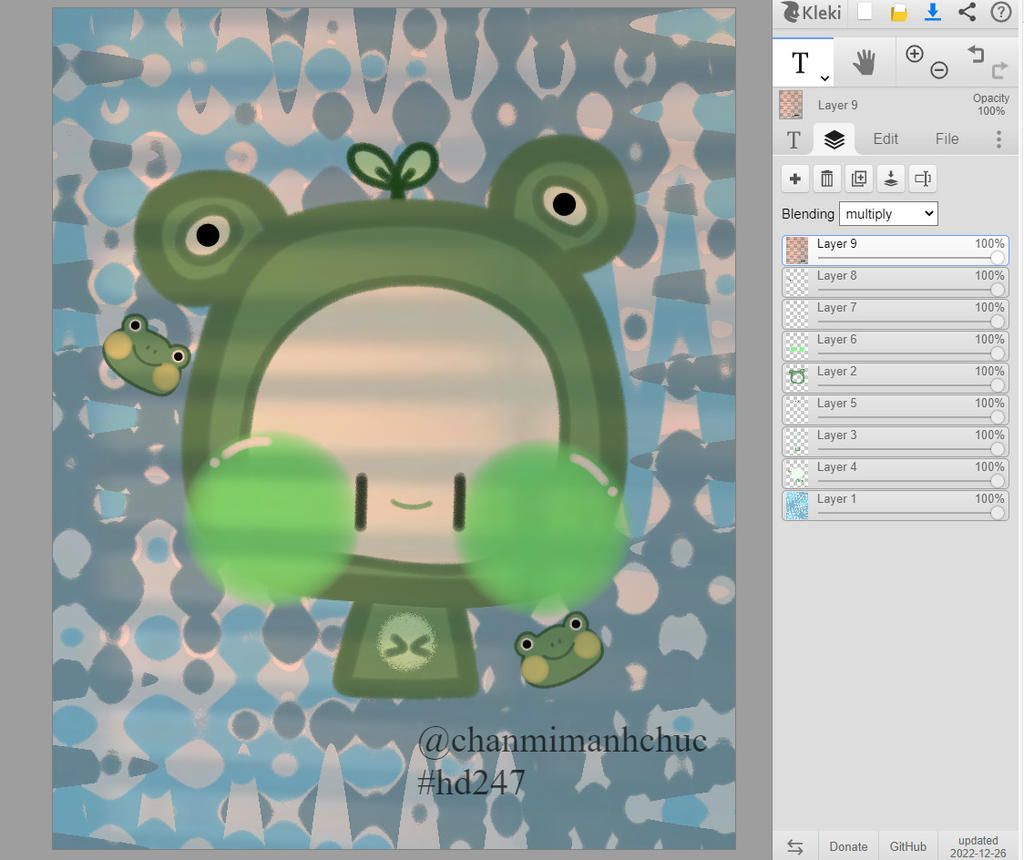Viewport: 1024px width, 860px height.
Task: Click Layer 6 opacity slider handle
Action: [x=997, y=353]
